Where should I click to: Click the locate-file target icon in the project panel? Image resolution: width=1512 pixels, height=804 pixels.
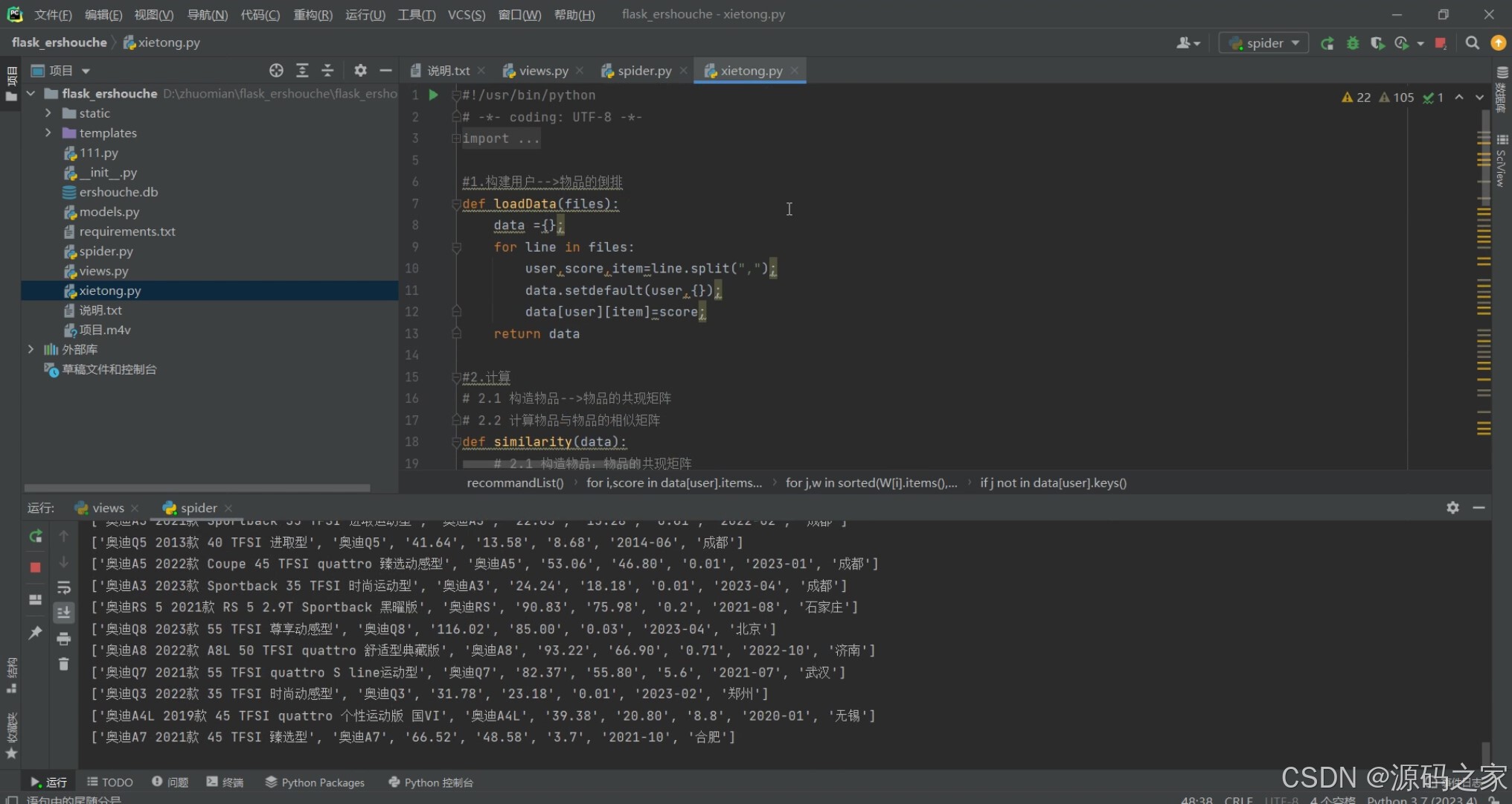276,70
